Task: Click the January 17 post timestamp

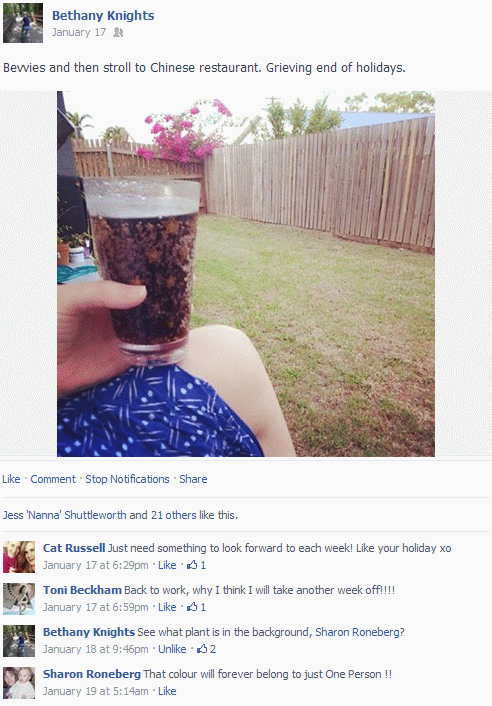Action: (x=79, y=32)
